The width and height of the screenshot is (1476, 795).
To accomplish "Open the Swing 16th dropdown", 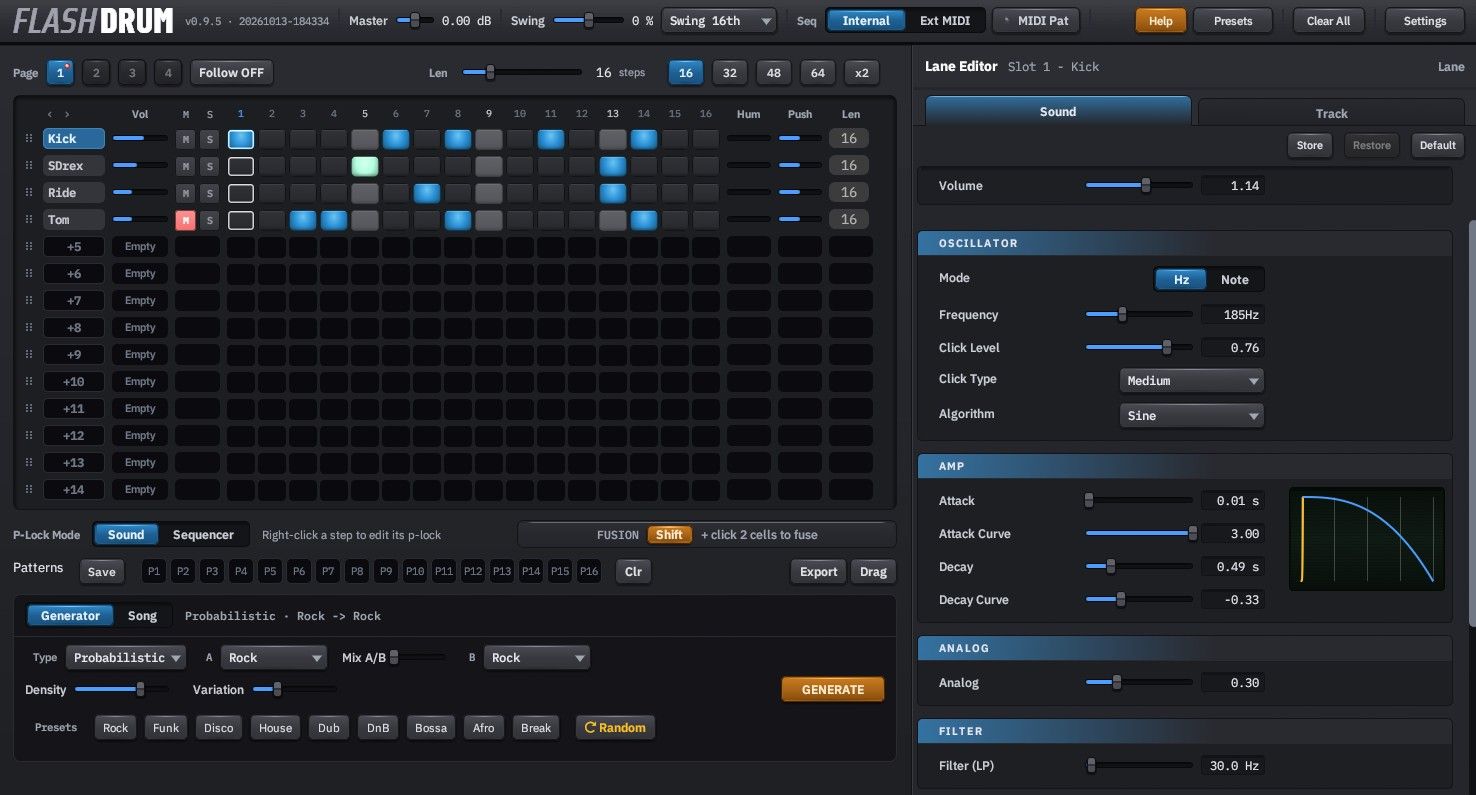I will pyautogui.click(x=719, y=21).
